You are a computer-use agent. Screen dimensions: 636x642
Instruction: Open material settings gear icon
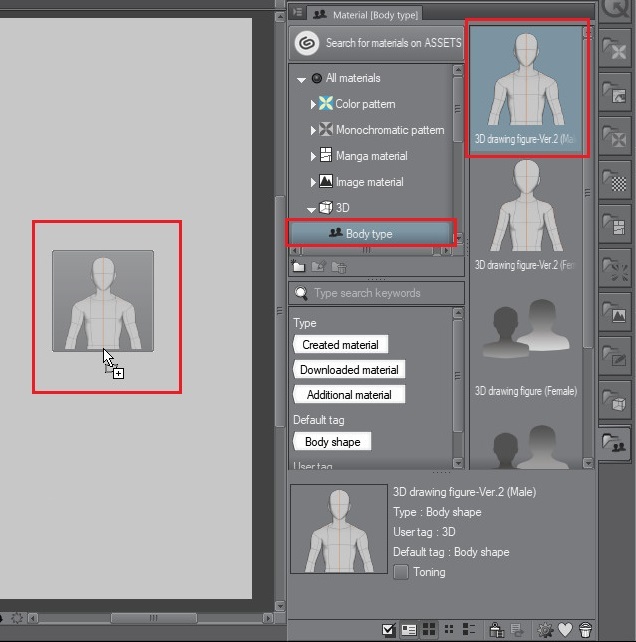(x=546, y=630)
